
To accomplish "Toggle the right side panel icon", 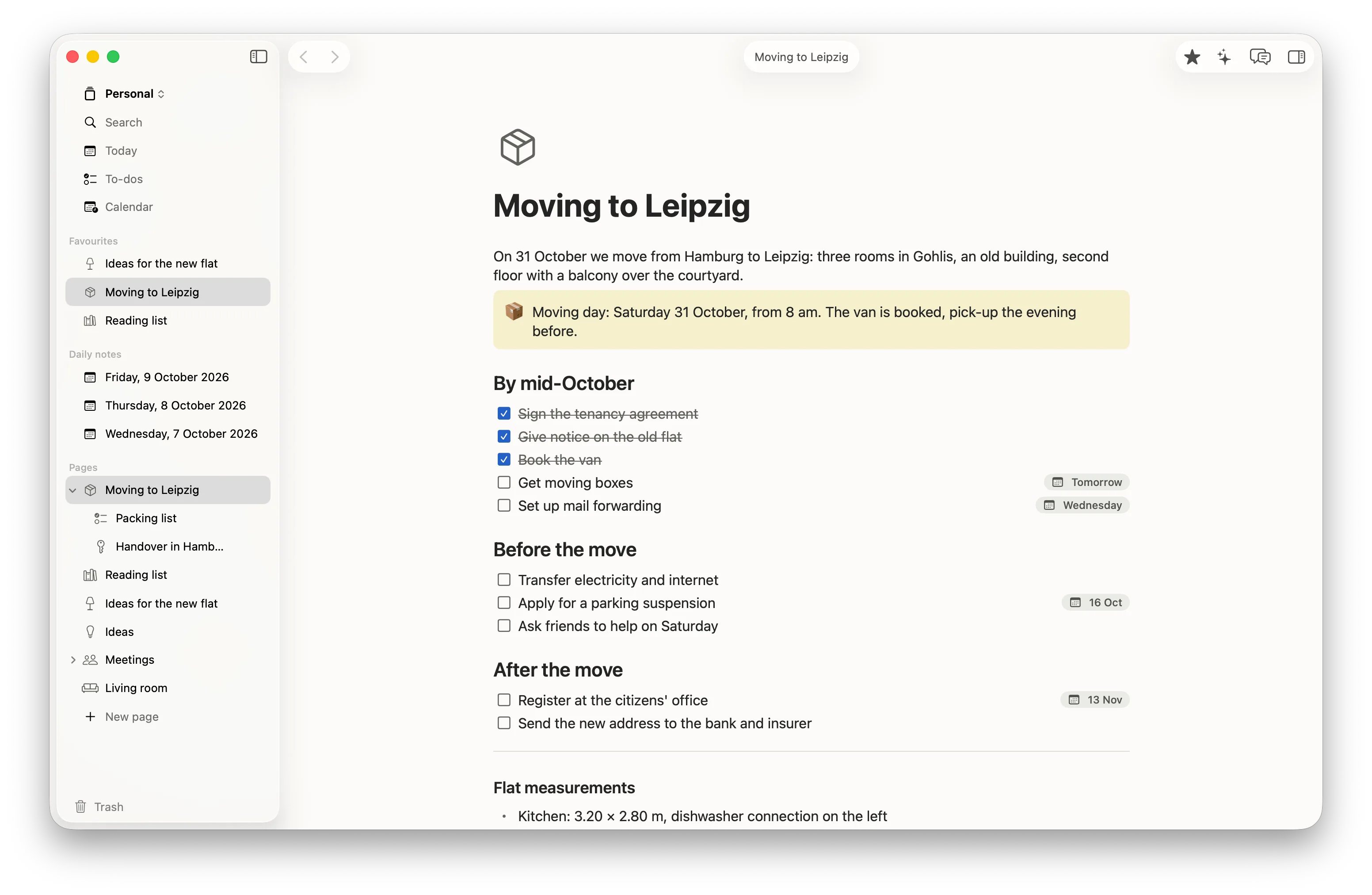I will (x=1296, y=57).
